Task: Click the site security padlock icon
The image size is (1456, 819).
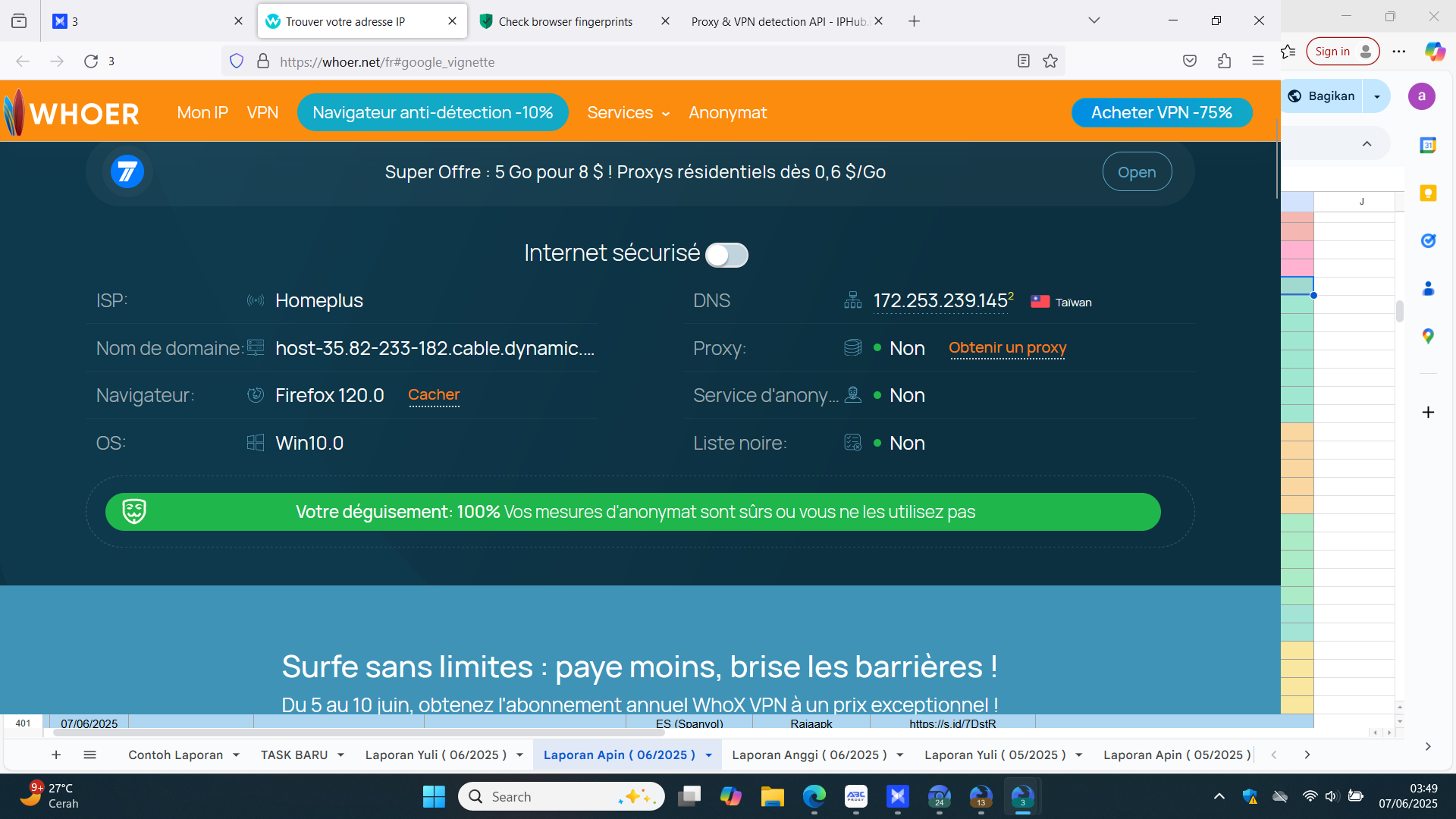Action: 263,61
